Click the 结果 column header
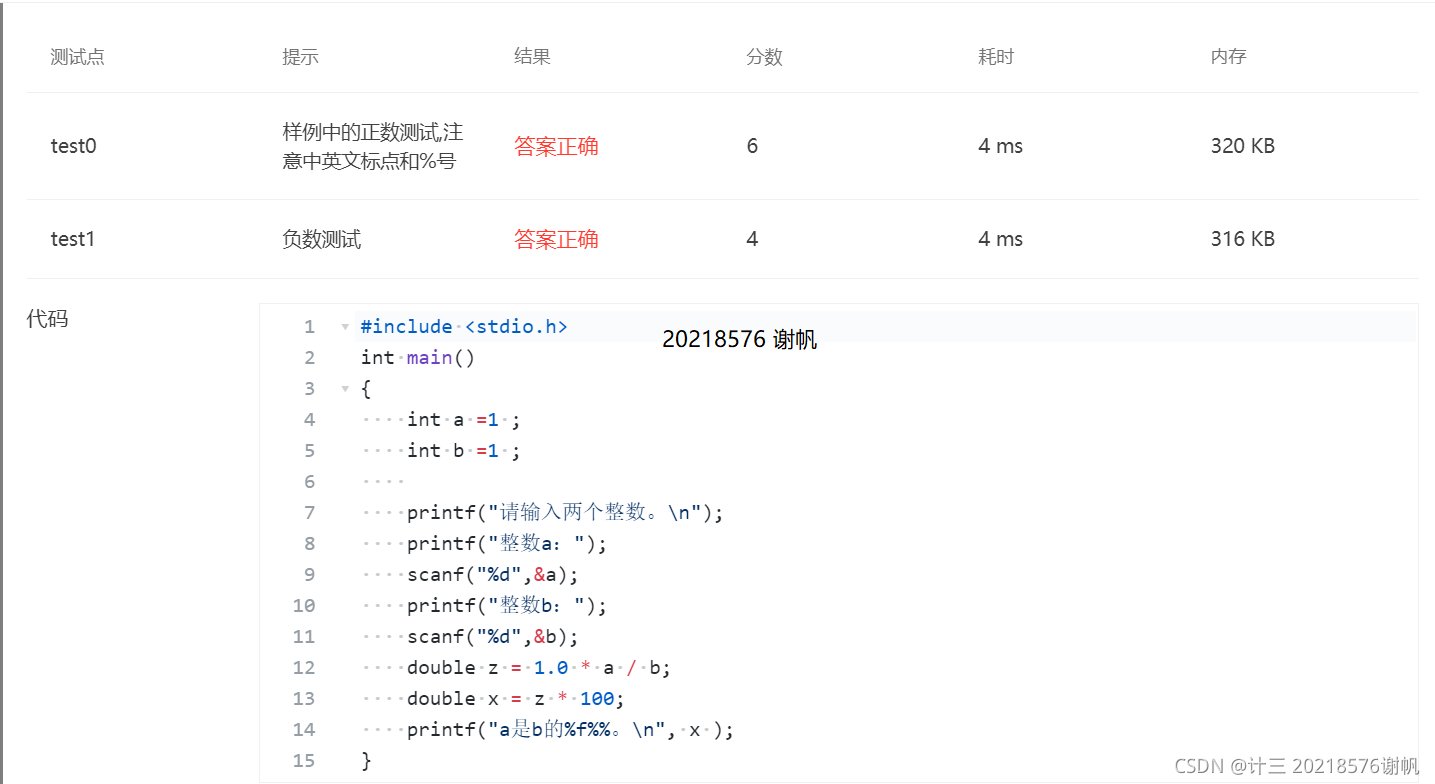This screenshot has width=1435, height=784. click(x=533, y=57)
